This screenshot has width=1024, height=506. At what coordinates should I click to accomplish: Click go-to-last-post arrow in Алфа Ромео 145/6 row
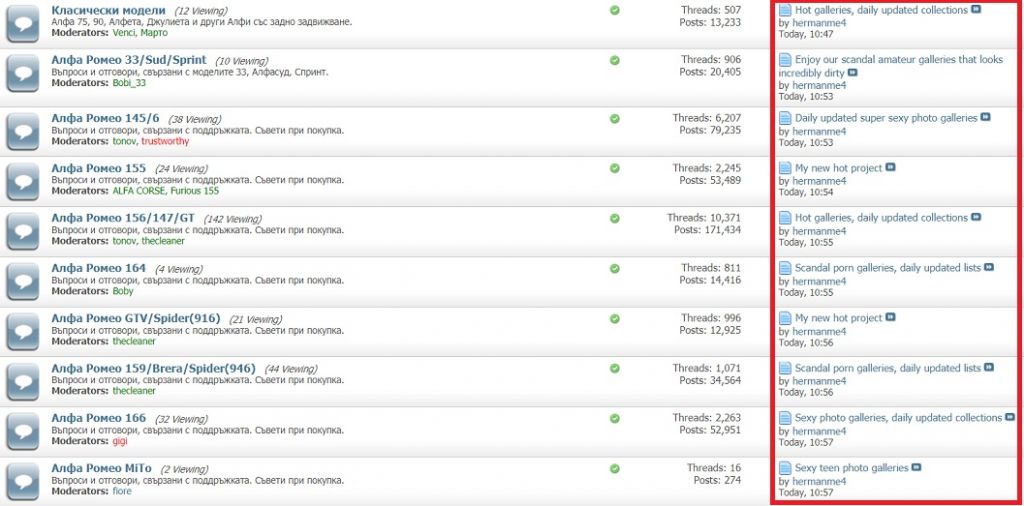[986, 117]
